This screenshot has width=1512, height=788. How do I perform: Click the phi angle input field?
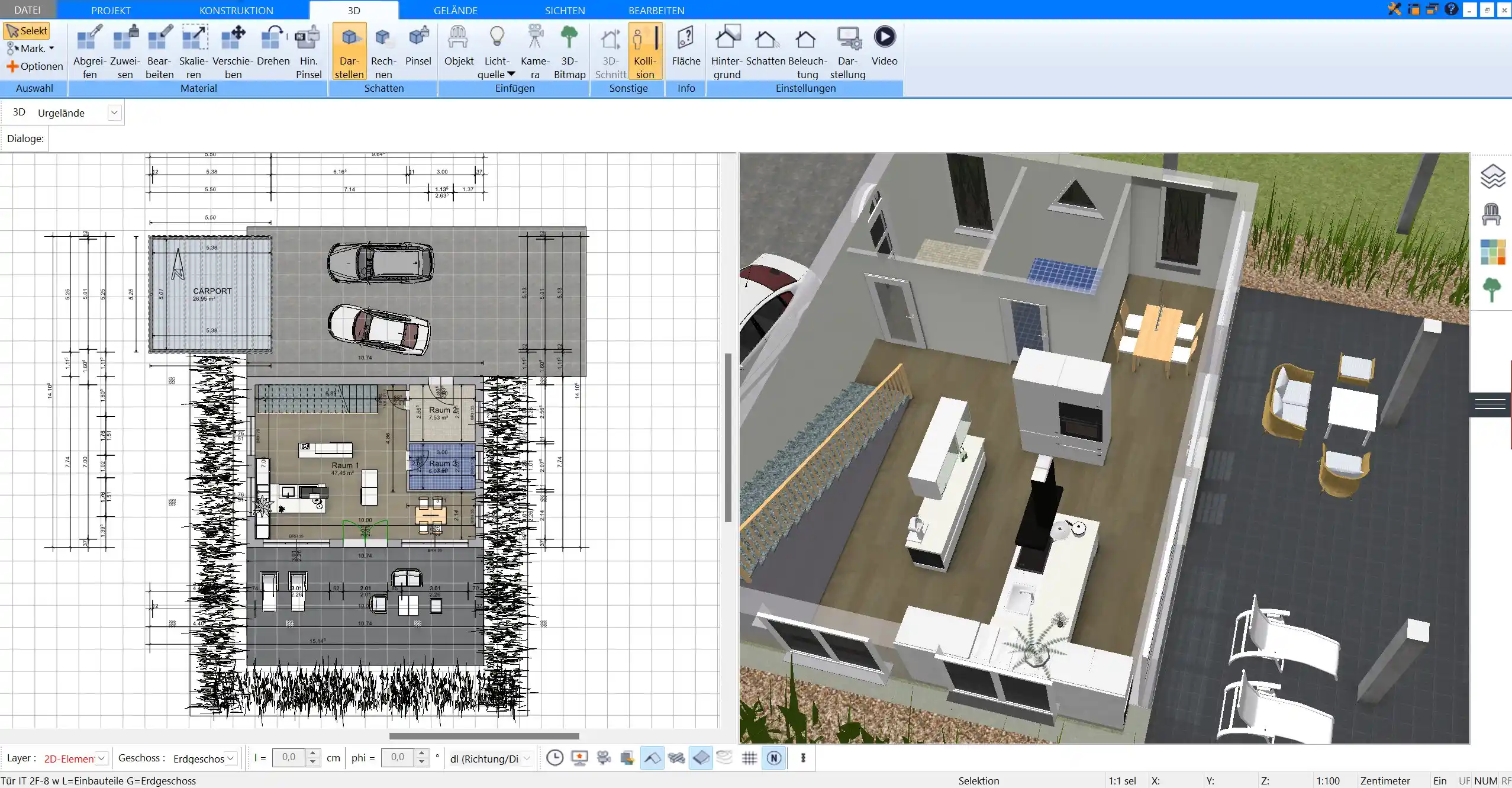pyautogui.click(x=398, y=757)
